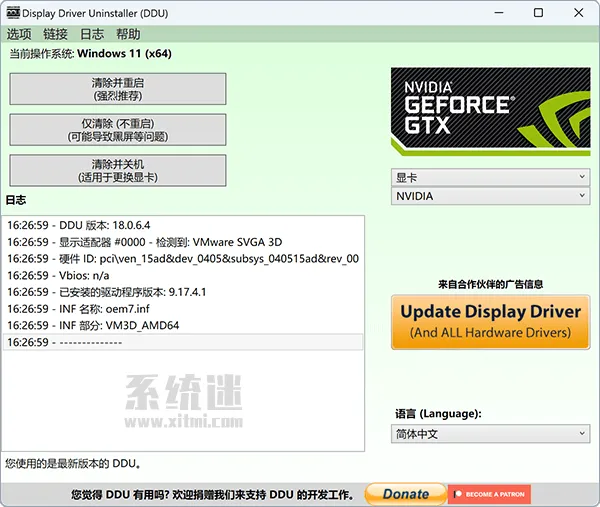Screen dimensions: 600x507
Task: Click the DDU app icon in title bar
Action: tap(13, 13)
